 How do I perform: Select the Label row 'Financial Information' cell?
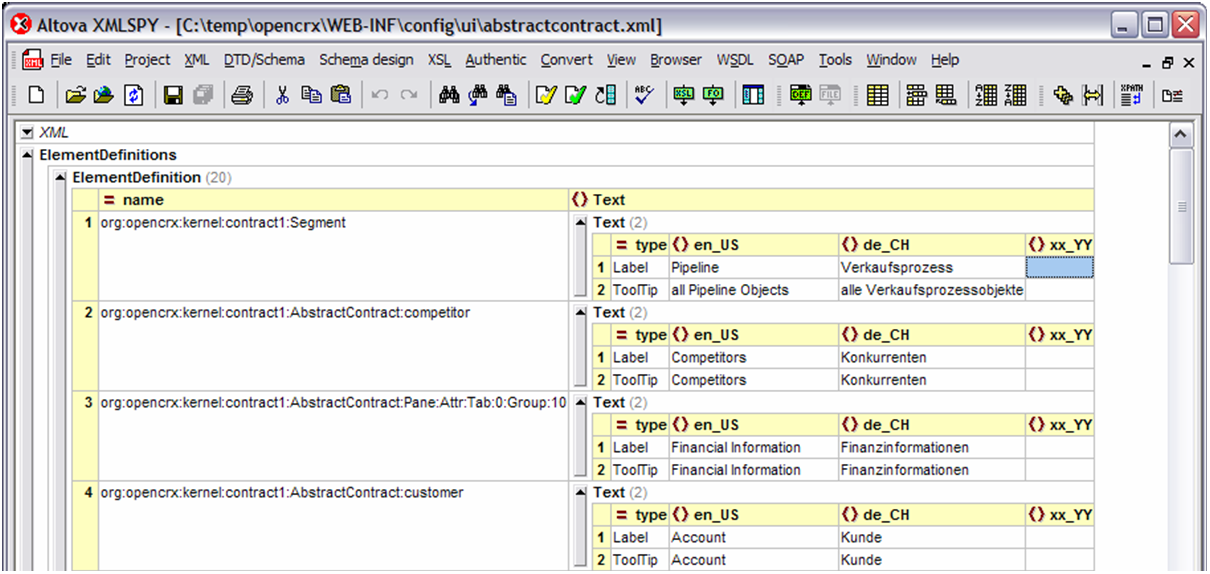[x=754, y=447]
